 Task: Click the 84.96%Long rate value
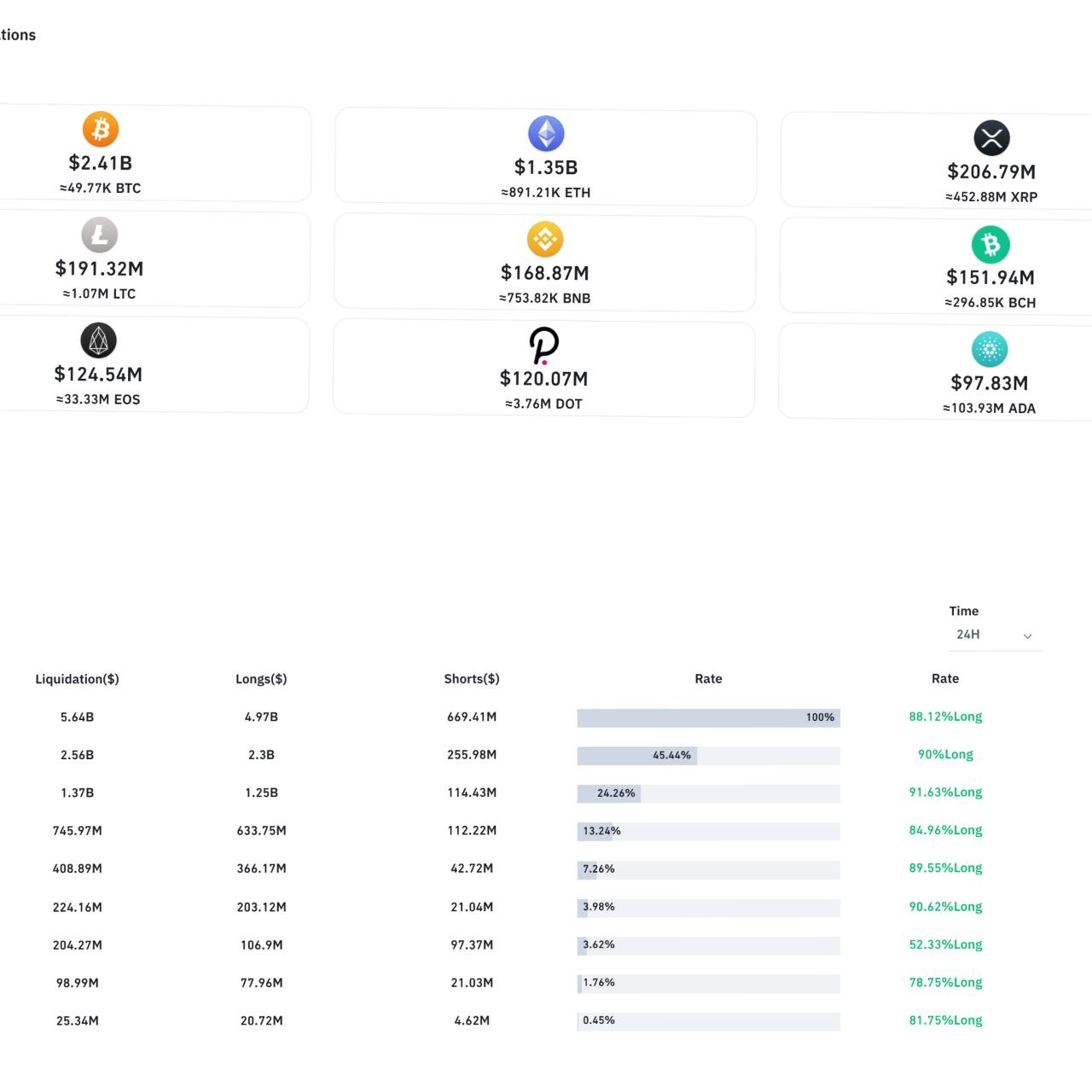click(x=945, y=830)
